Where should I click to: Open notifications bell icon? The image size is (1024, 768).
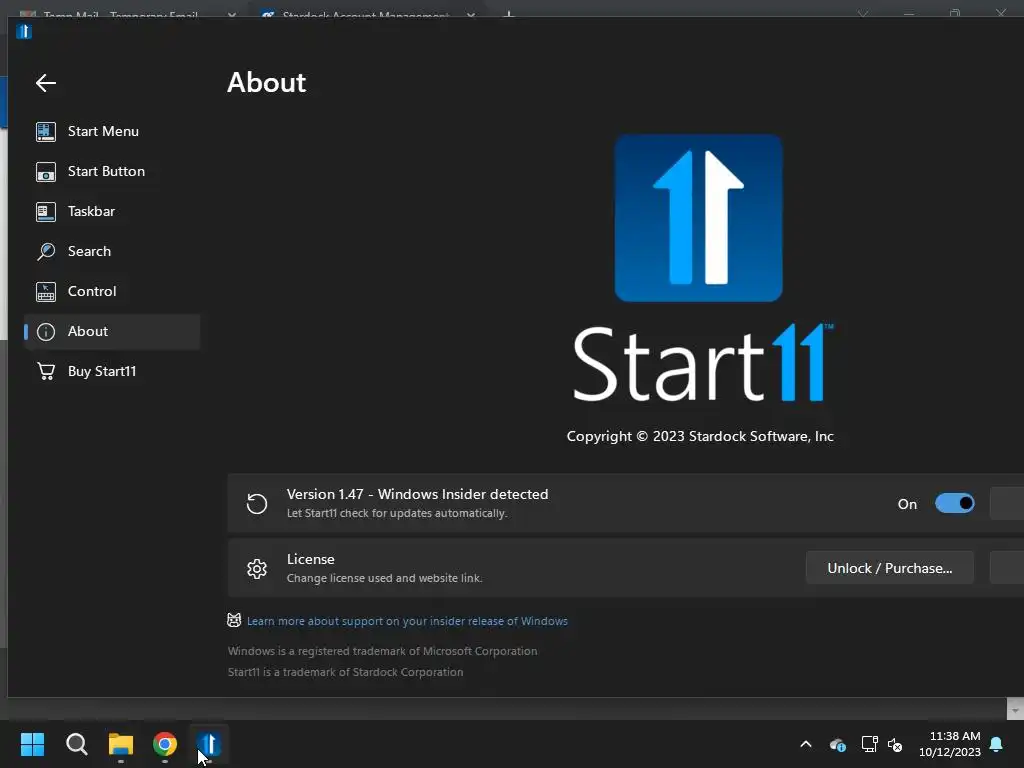tap(997, 744)
